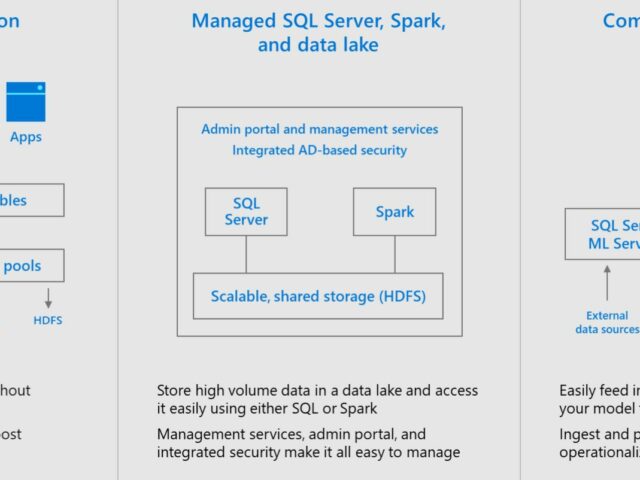
Task: Click the partially cut-off box above pools
Action: 32,200
